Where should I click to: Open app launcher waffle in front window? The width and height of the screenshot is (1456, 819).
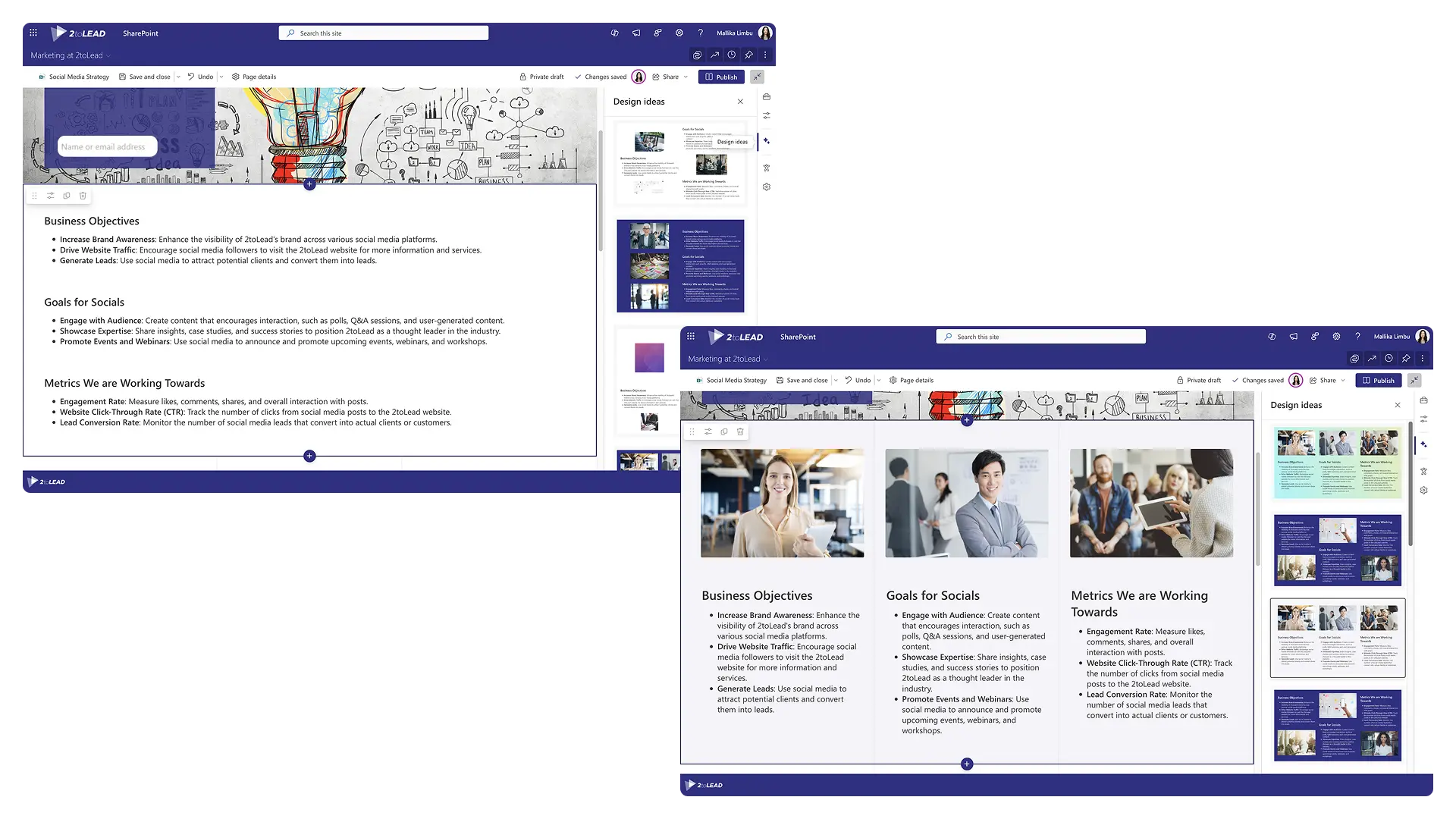point(691,336)
